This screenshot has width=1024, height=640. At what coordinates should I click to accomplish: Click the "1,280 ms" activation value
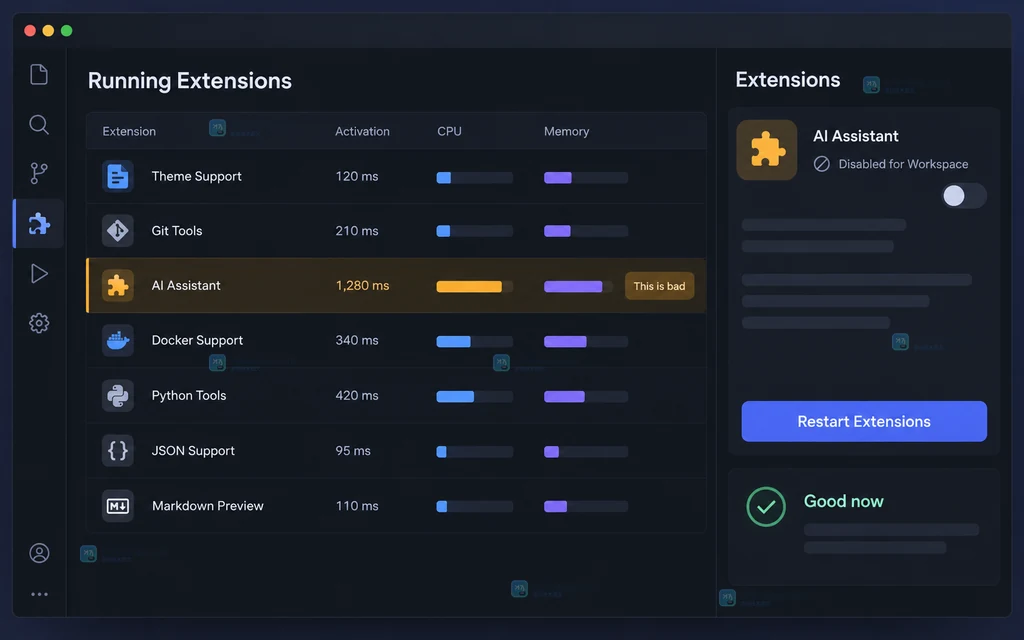click(362, 285)
